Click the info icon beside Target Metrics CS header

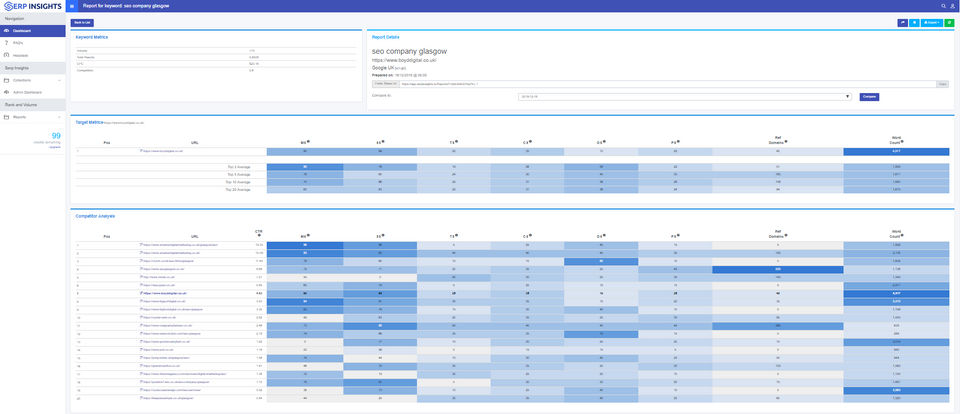click(x=531, y=141)
